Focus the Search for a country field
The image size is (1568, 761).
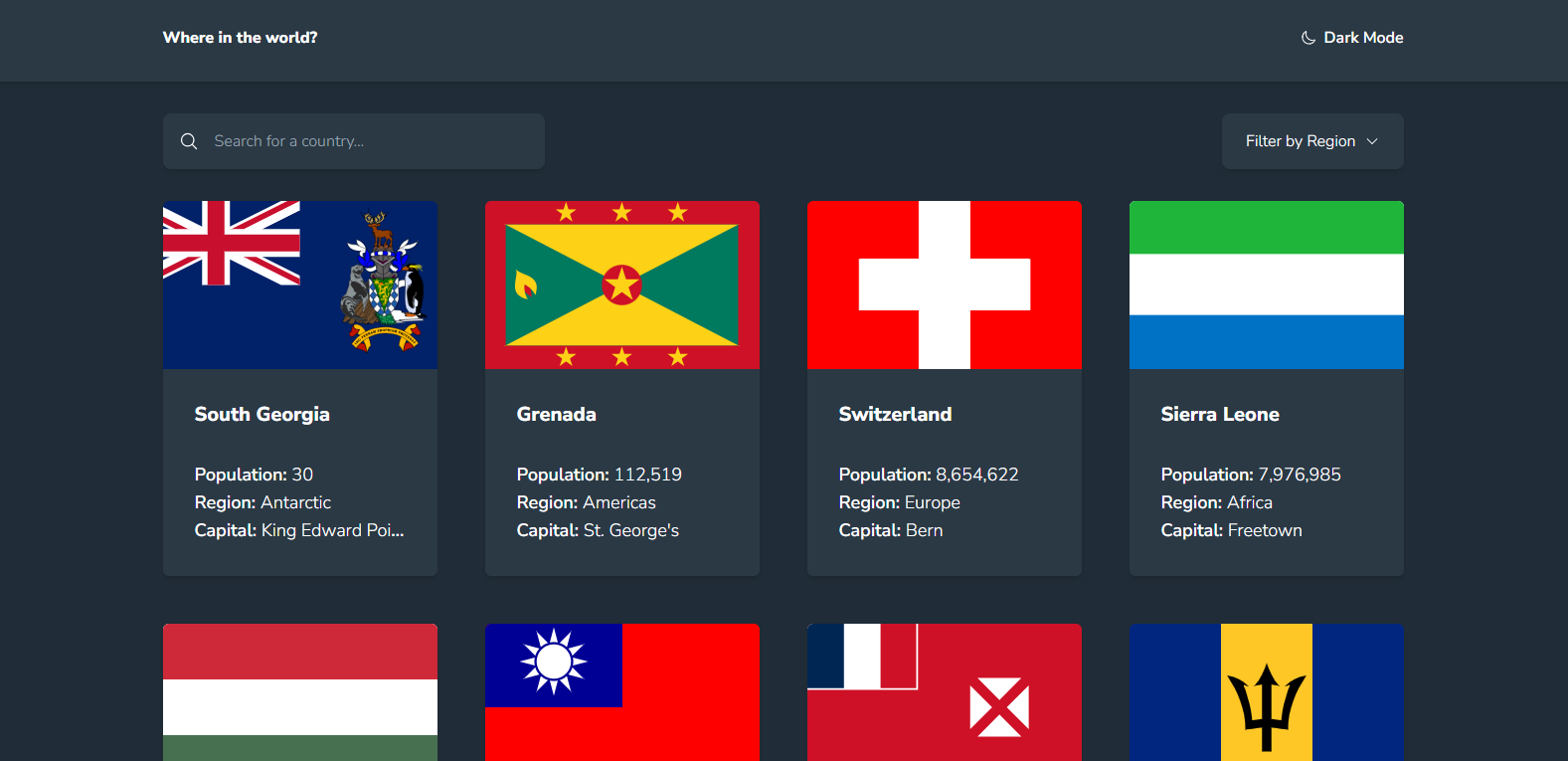pyautogui.click(x=354, y=141)
